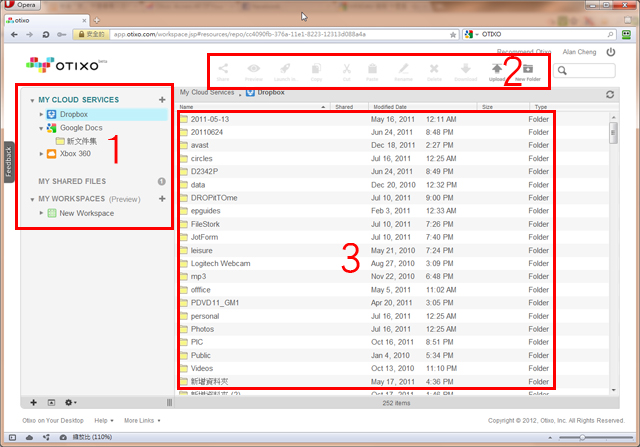The height and width of the screenshot is (447, 640).
Task: Open the settings gear in sidebar footer
Action: pyautogui.click(x=68, y=401)
